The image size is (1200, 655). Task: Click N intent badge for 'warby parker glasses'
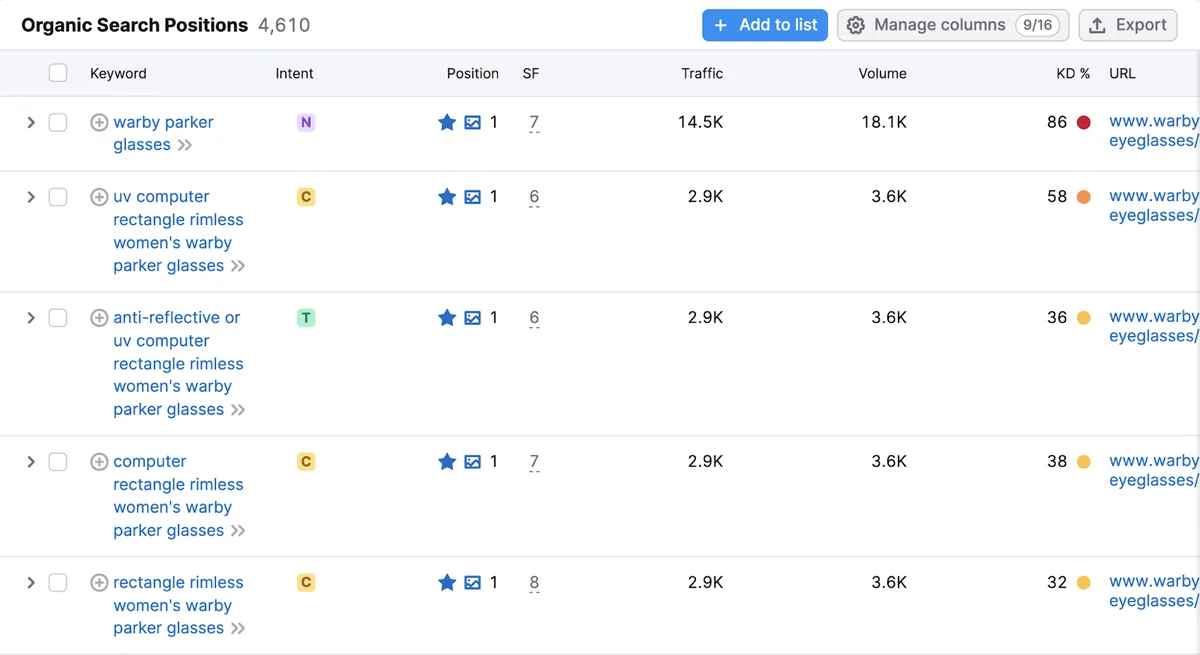[306, 123]
